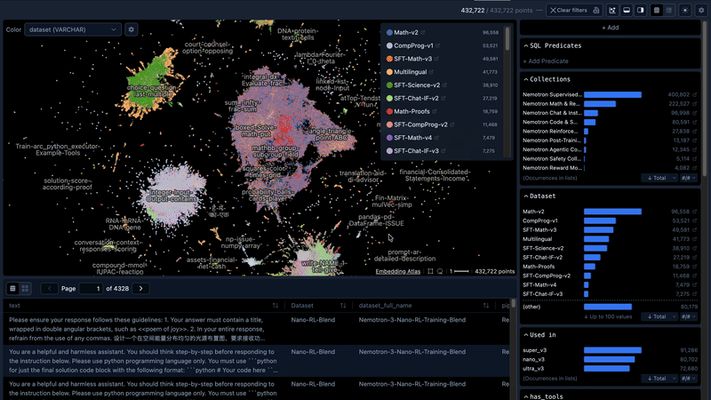
Task: Click the Math-v2 blue legend swatch
Action: point(390,33)
